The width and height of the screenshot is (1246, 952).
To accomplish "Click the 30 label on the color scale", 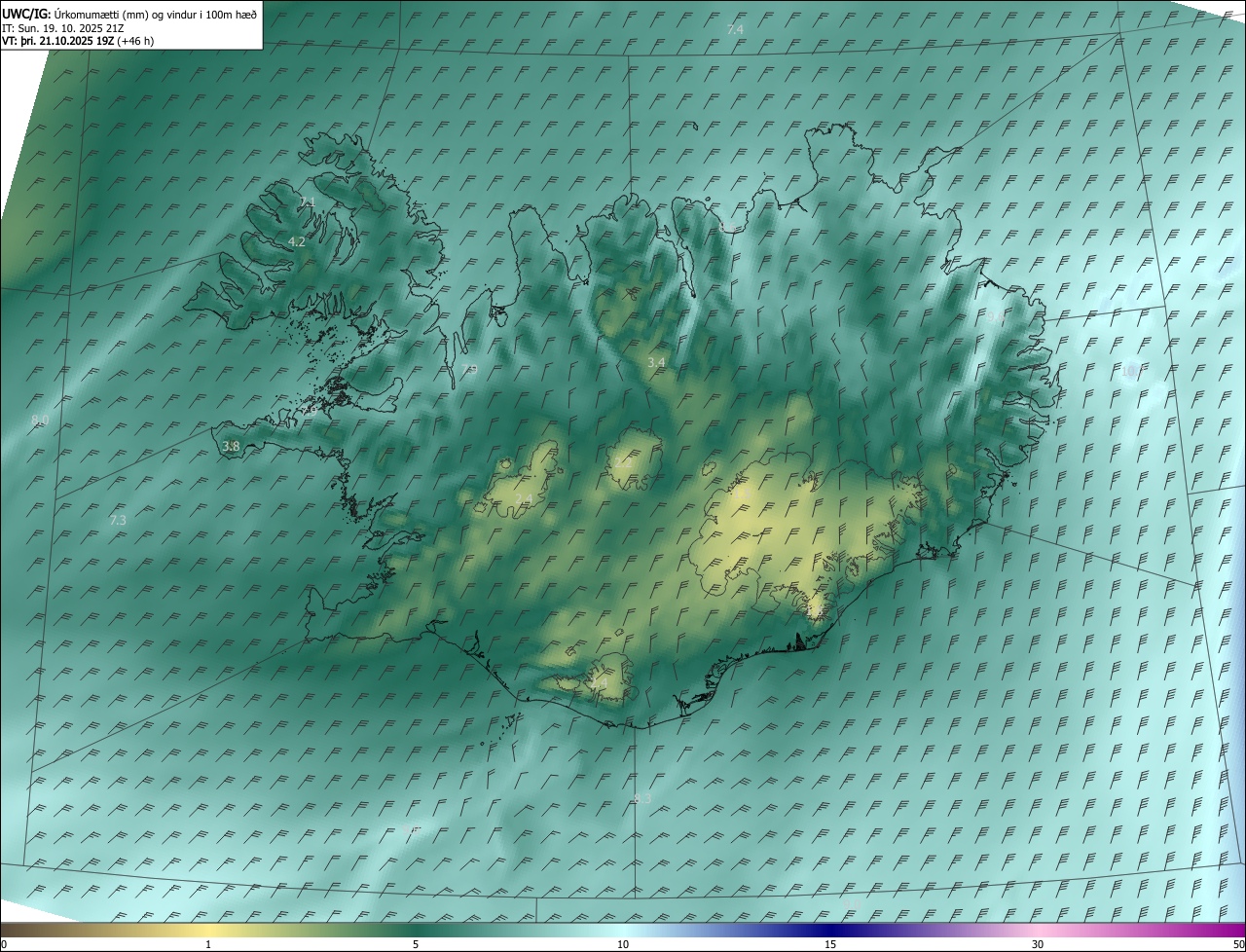I will (1038, 944).
